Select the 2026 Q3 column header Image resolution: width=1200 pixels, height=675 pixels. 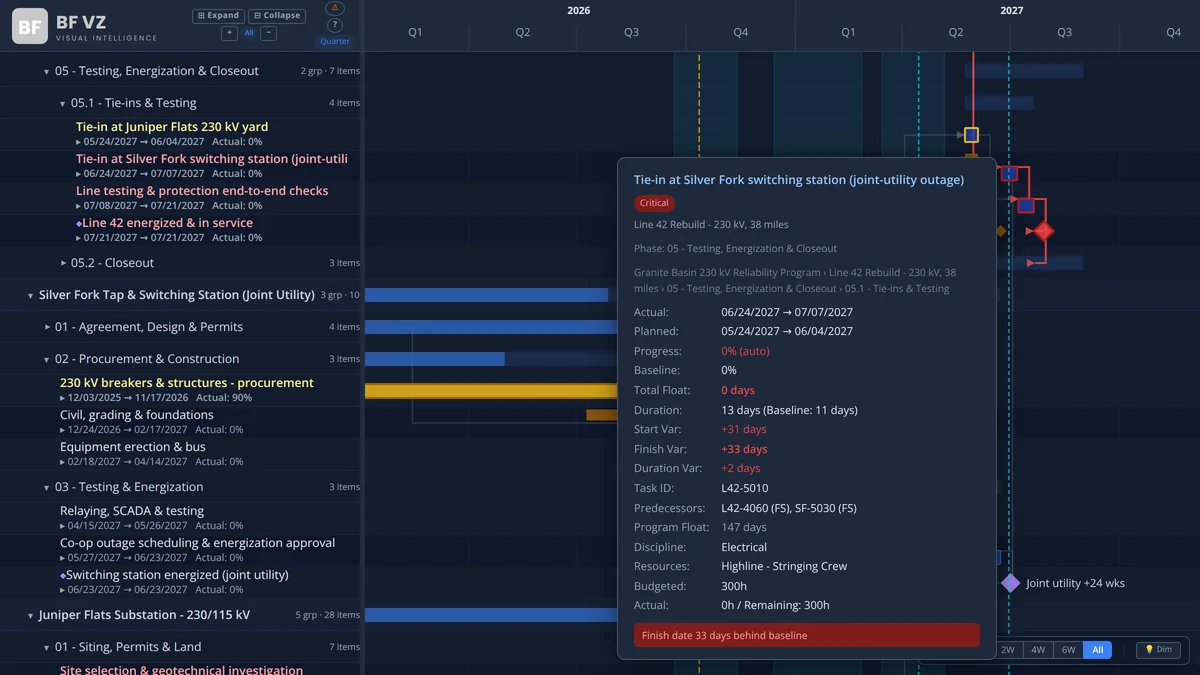pos(631,32)
